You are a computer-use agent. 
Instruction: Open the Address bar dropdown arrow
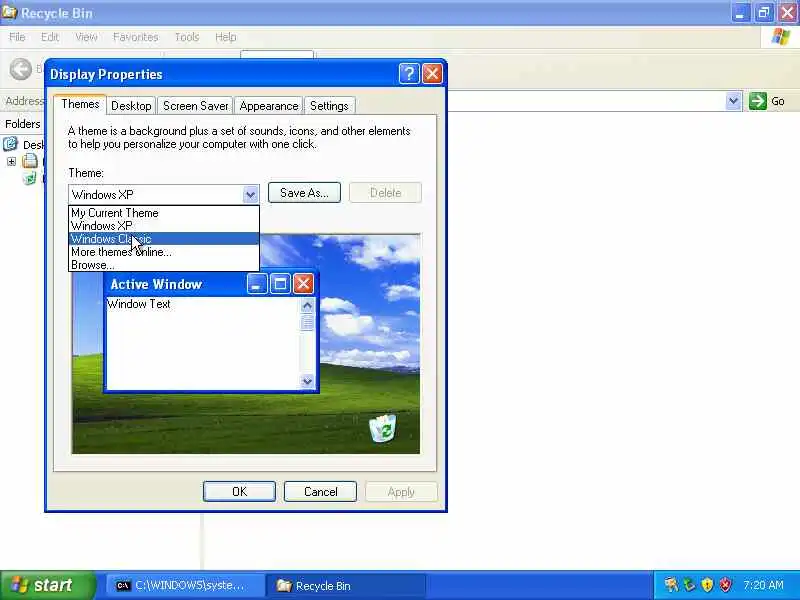click(x=733, y=101)
